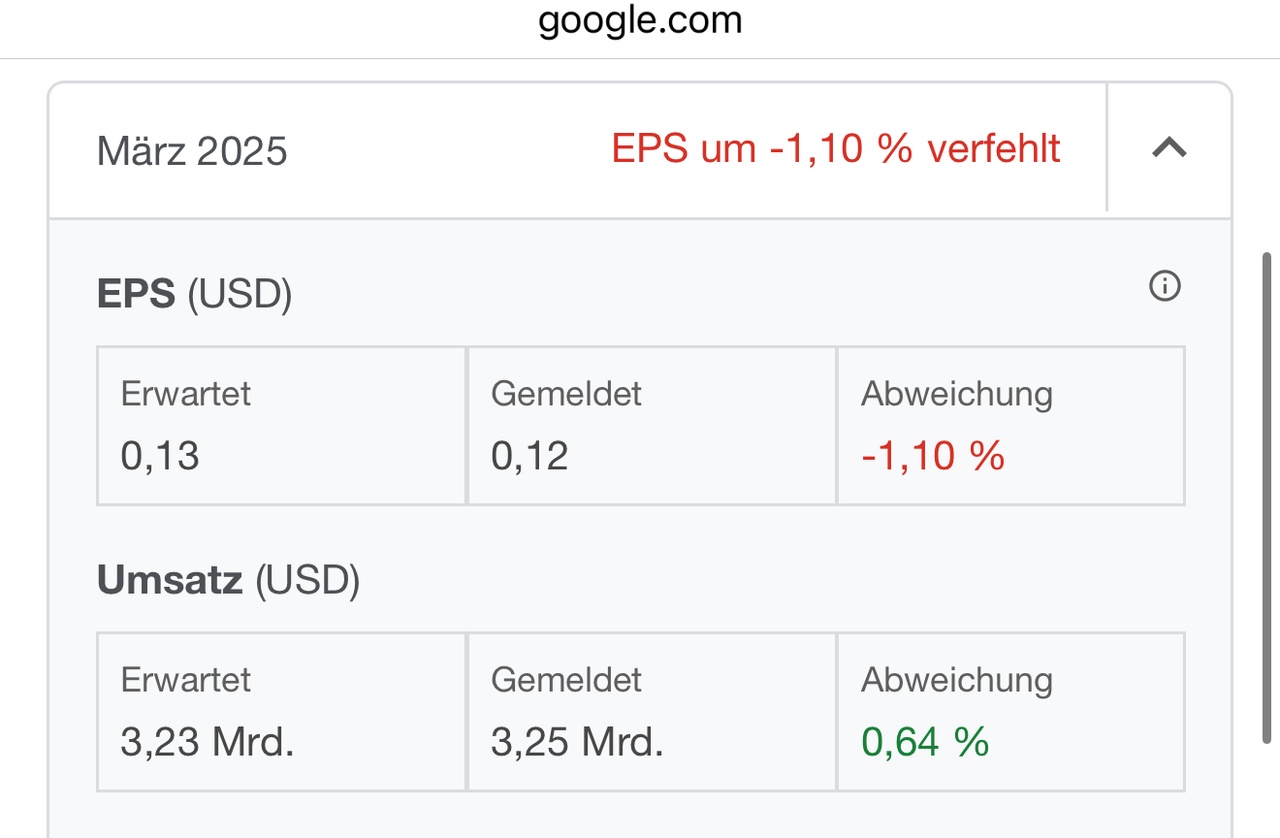1280x838 pixels.
Task: Click the green 0,64 % Abweichung value
Action: coord(925,742)
